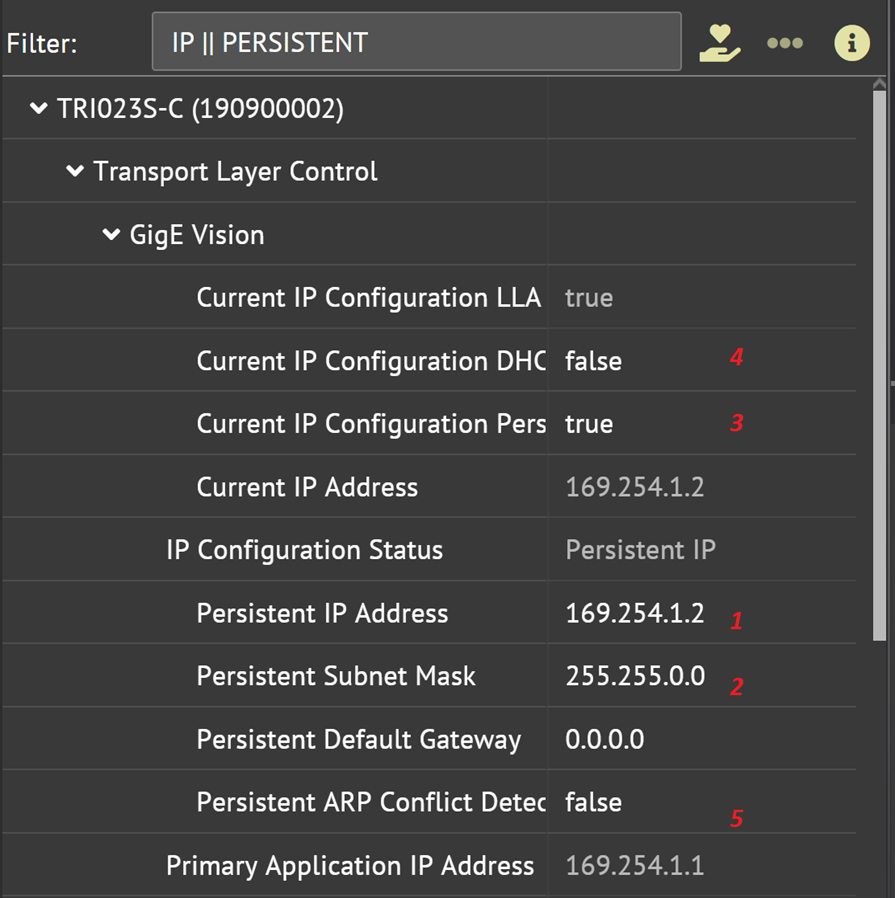Toggle Current IP Configuration DHCP false value

point(593,361)
